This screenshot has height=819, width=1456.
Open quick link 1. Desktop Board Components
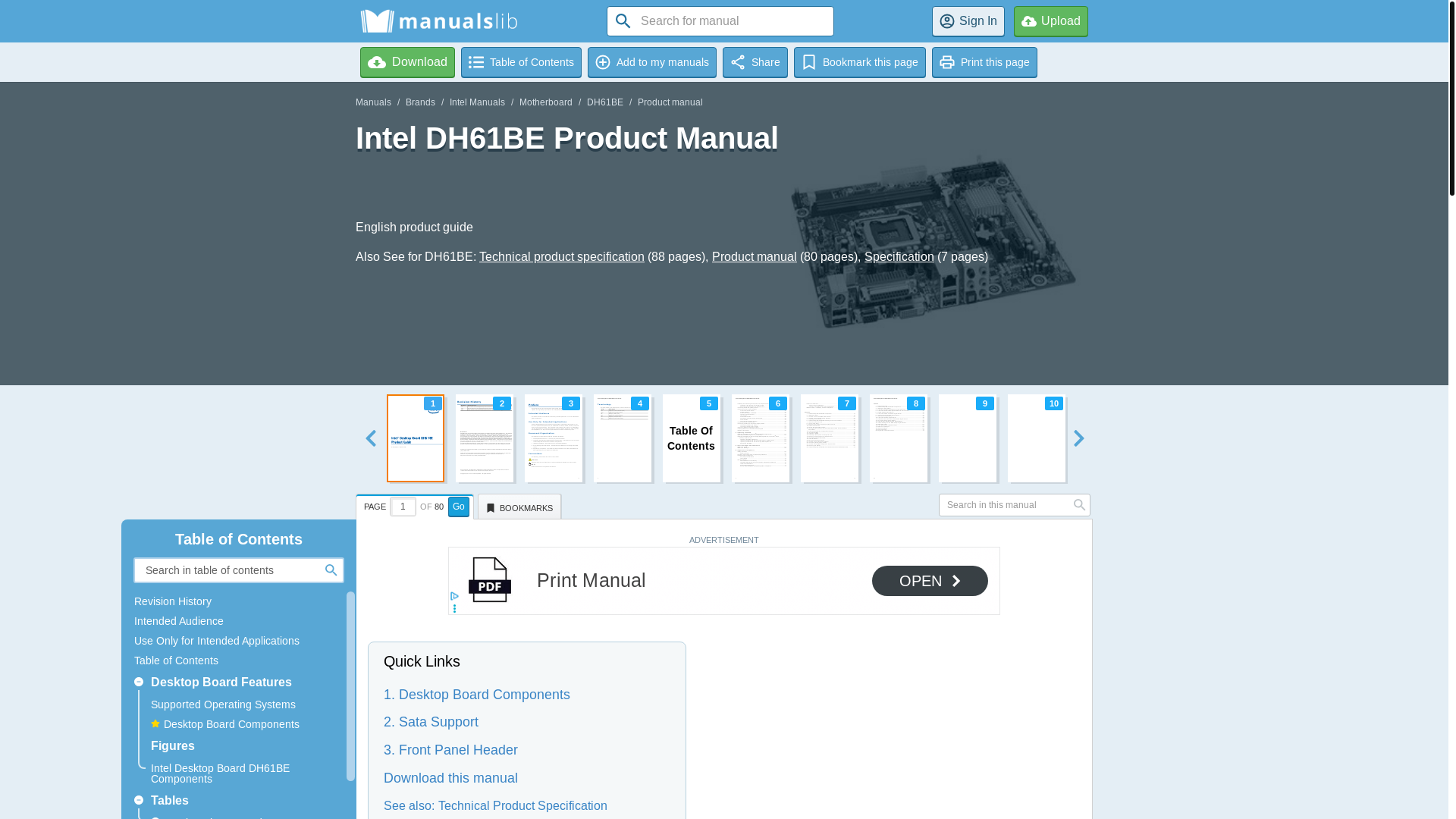pyautogui.click(x=476, y=695)
